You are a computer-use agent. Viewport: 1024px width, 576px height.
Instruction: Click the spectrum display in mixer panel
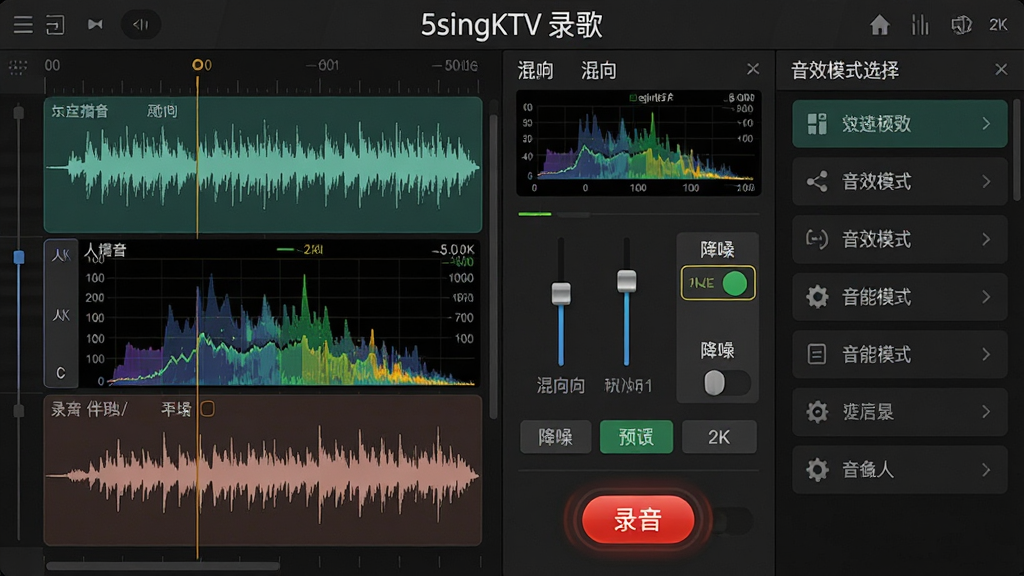point(639,143)
